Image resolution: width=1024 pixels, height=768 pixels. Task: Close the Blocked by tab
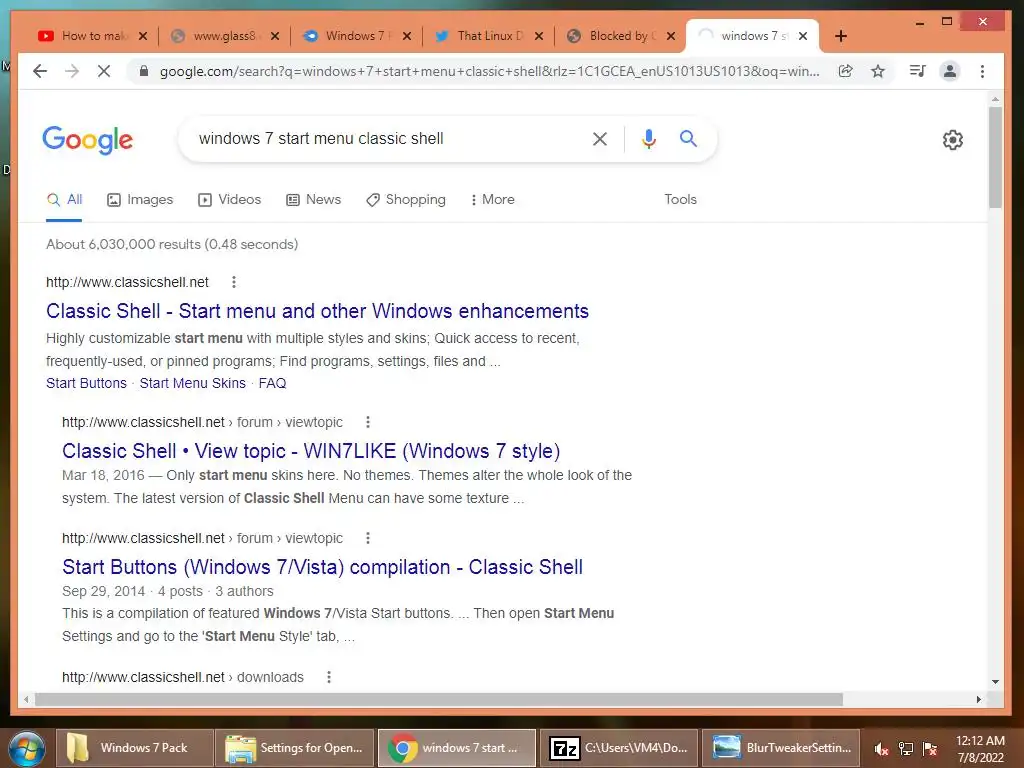point(671,36)
